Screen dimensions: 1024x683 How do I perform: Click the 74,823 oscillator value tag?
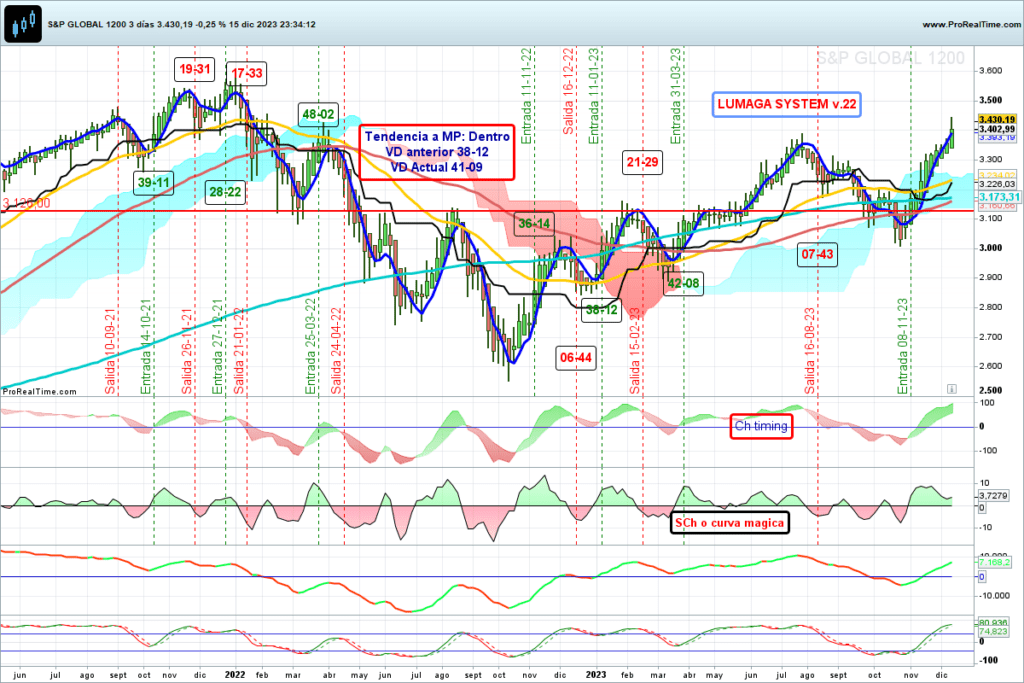point(993,631)
